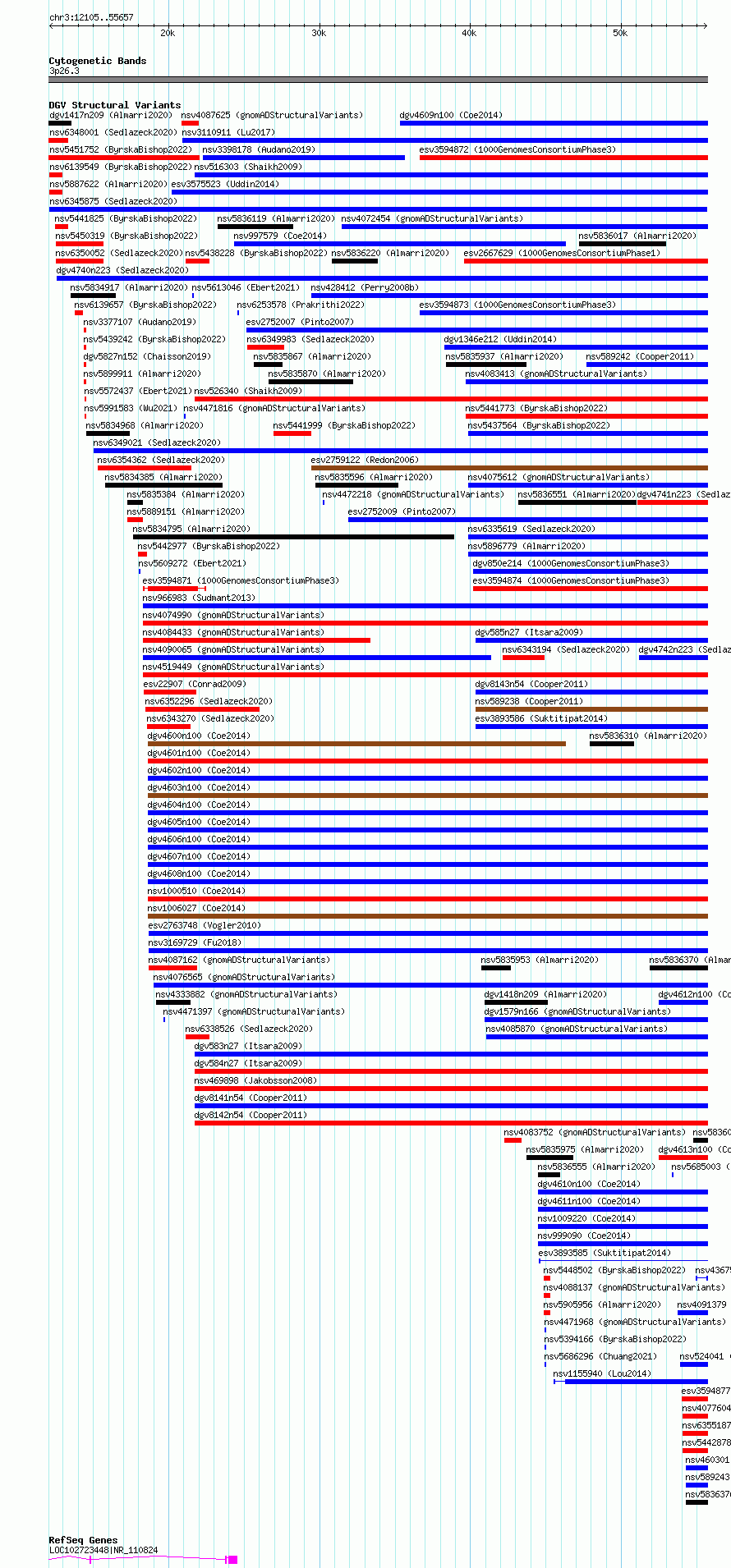The image size is (731, 1568).
Task: Click the gray 3p26.3 cytogenetic band bar
Action: [379, 80]
